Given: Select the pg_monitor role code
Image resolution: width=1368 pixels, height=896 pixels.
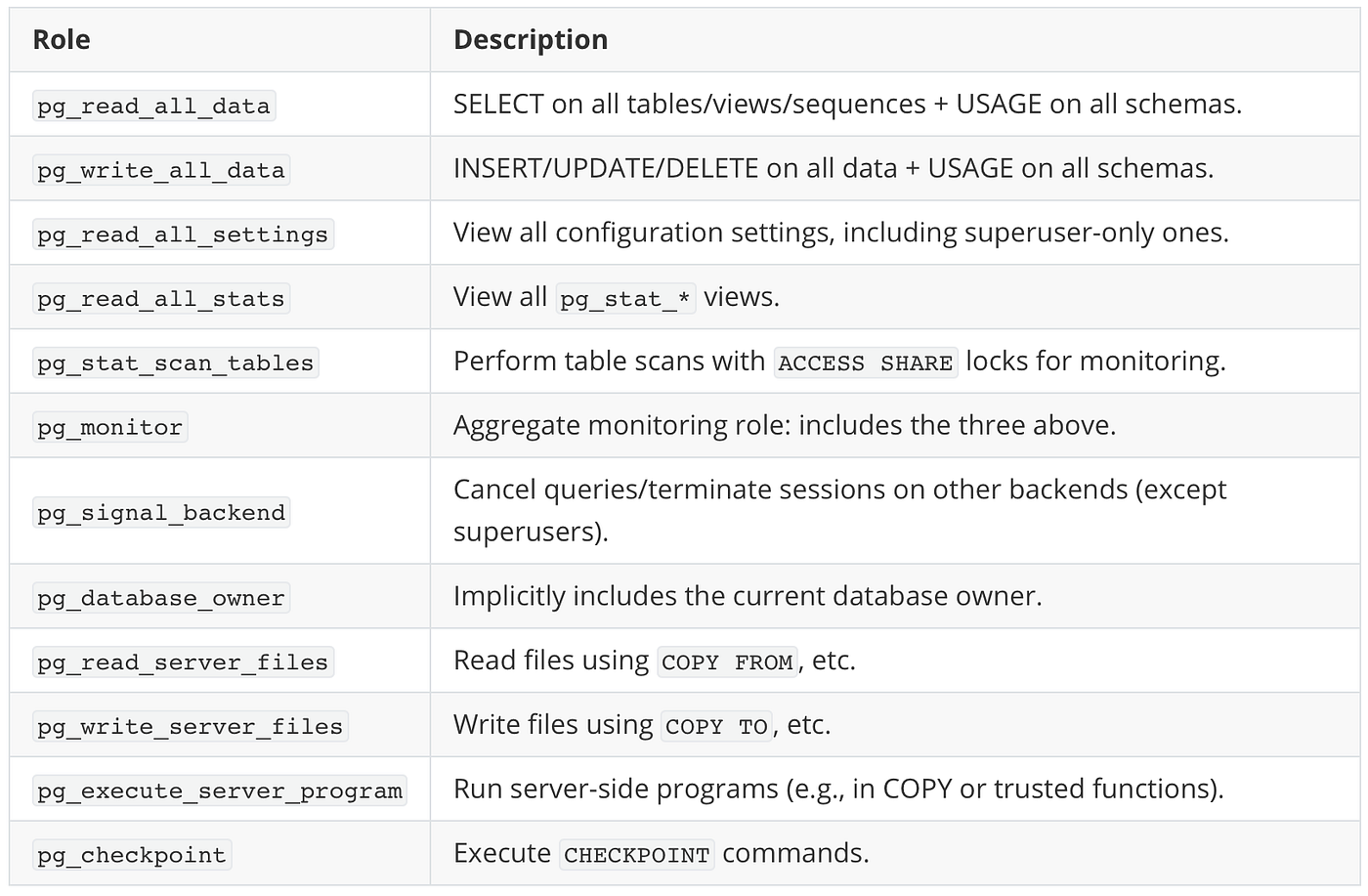Looking at the screenshot, I should [109, 428].
